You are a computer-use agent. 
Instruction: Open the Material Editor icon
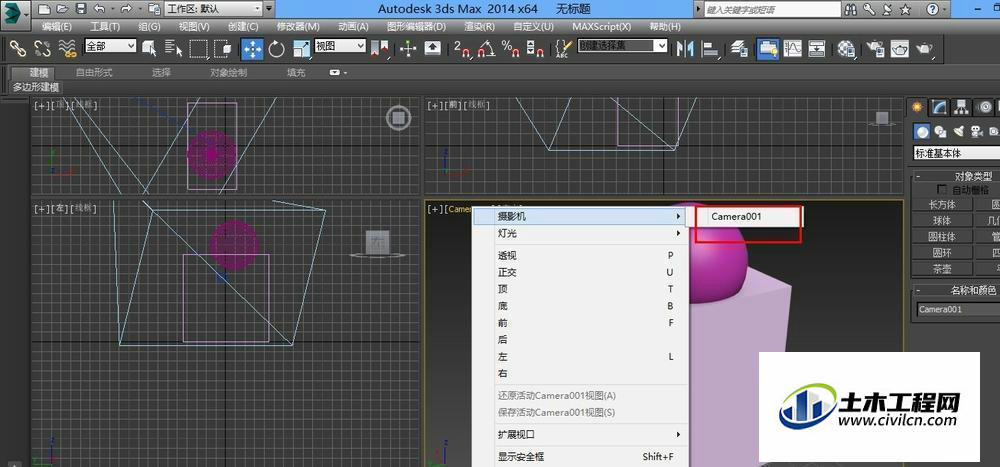click(x=846, y=48)
